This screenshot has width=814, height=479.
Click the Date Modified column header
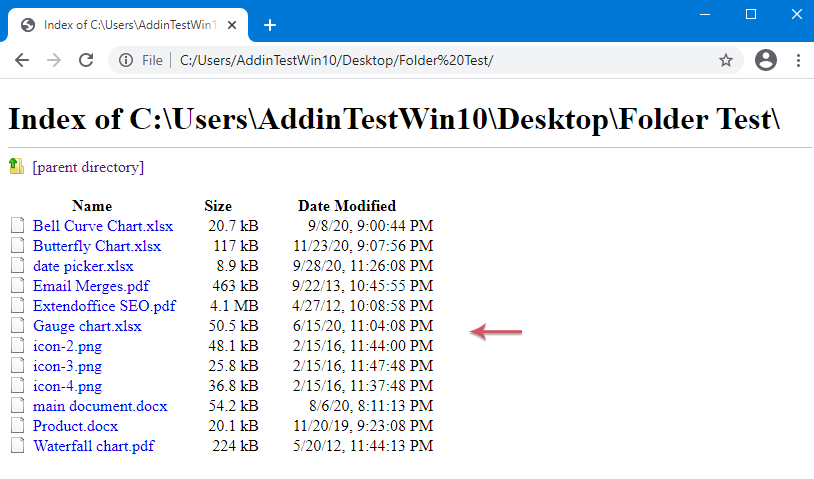[x=347, y=206]
